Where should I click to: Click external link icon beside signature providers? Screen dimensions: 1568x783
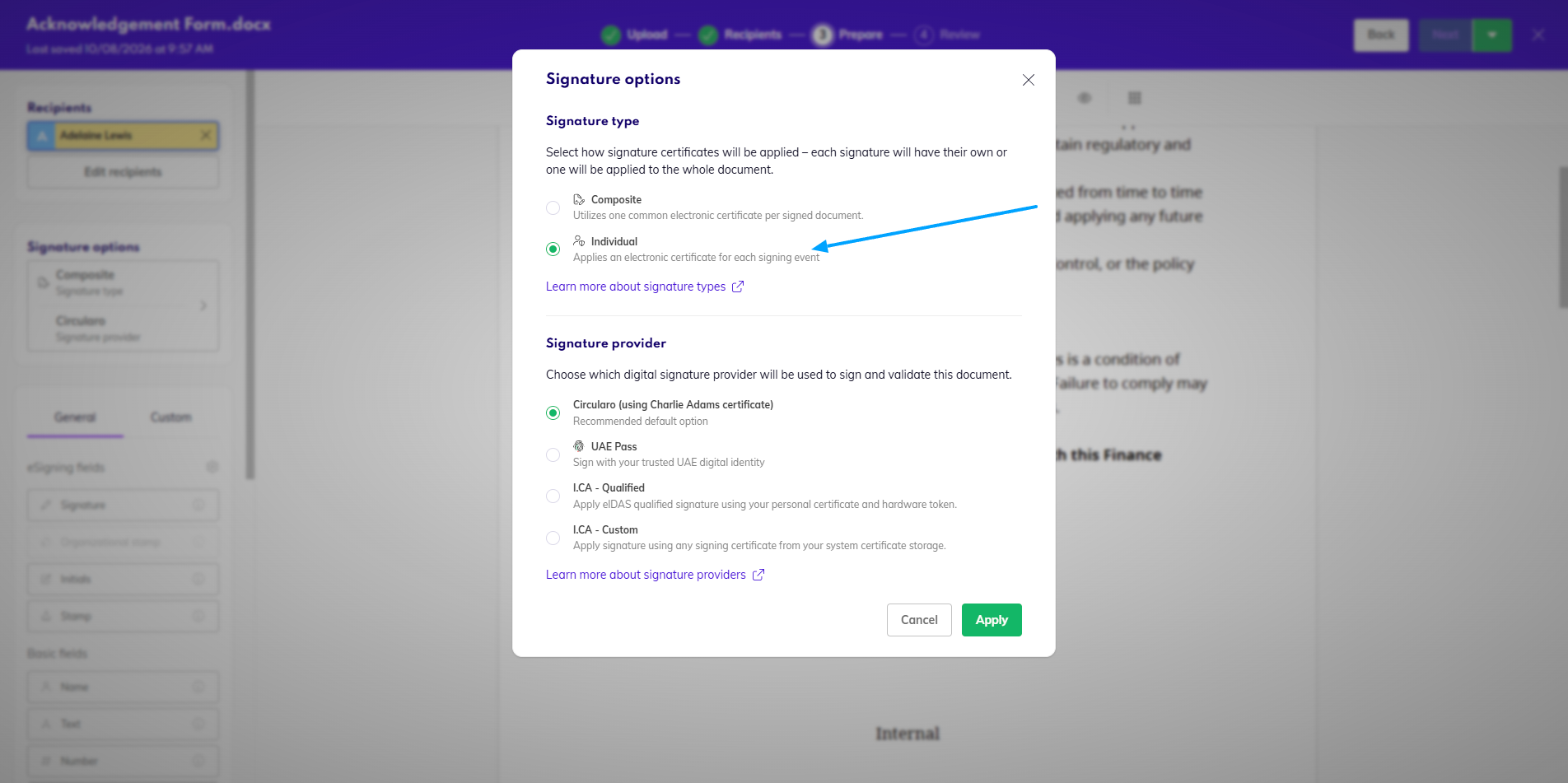click(758, 575)
